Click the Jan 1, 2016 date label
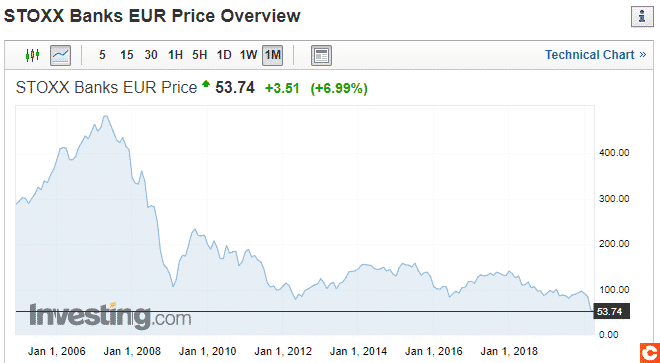 click(x=434, y=351)
